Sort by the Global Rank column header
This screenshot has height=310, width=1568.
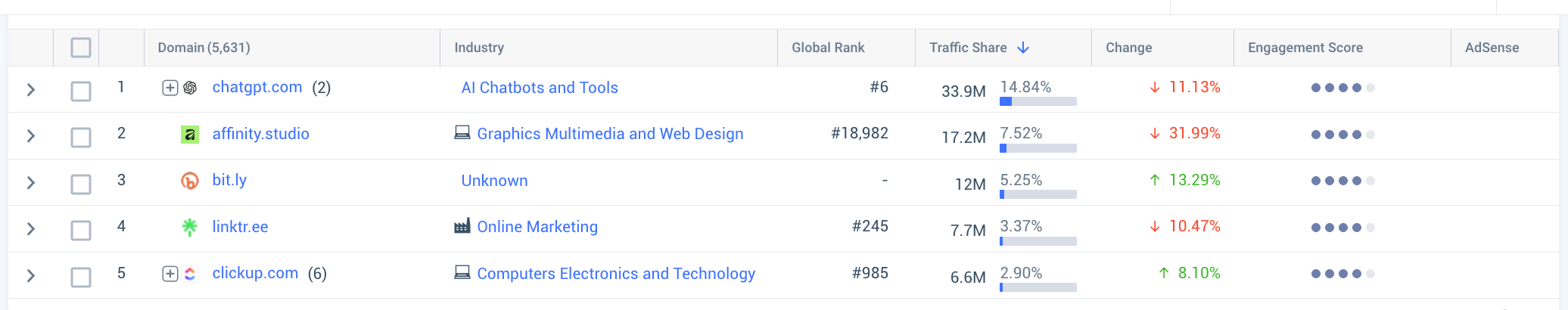click(828, 48)
